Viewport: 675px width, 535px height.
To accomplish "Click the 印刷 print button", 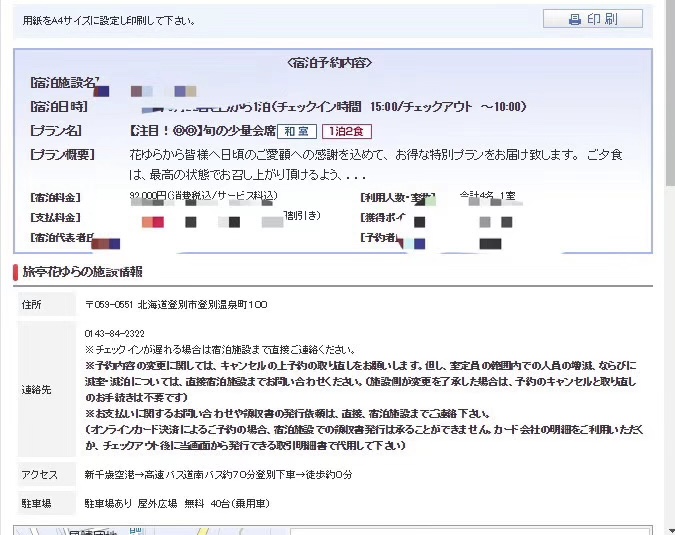I will (593, 19).
